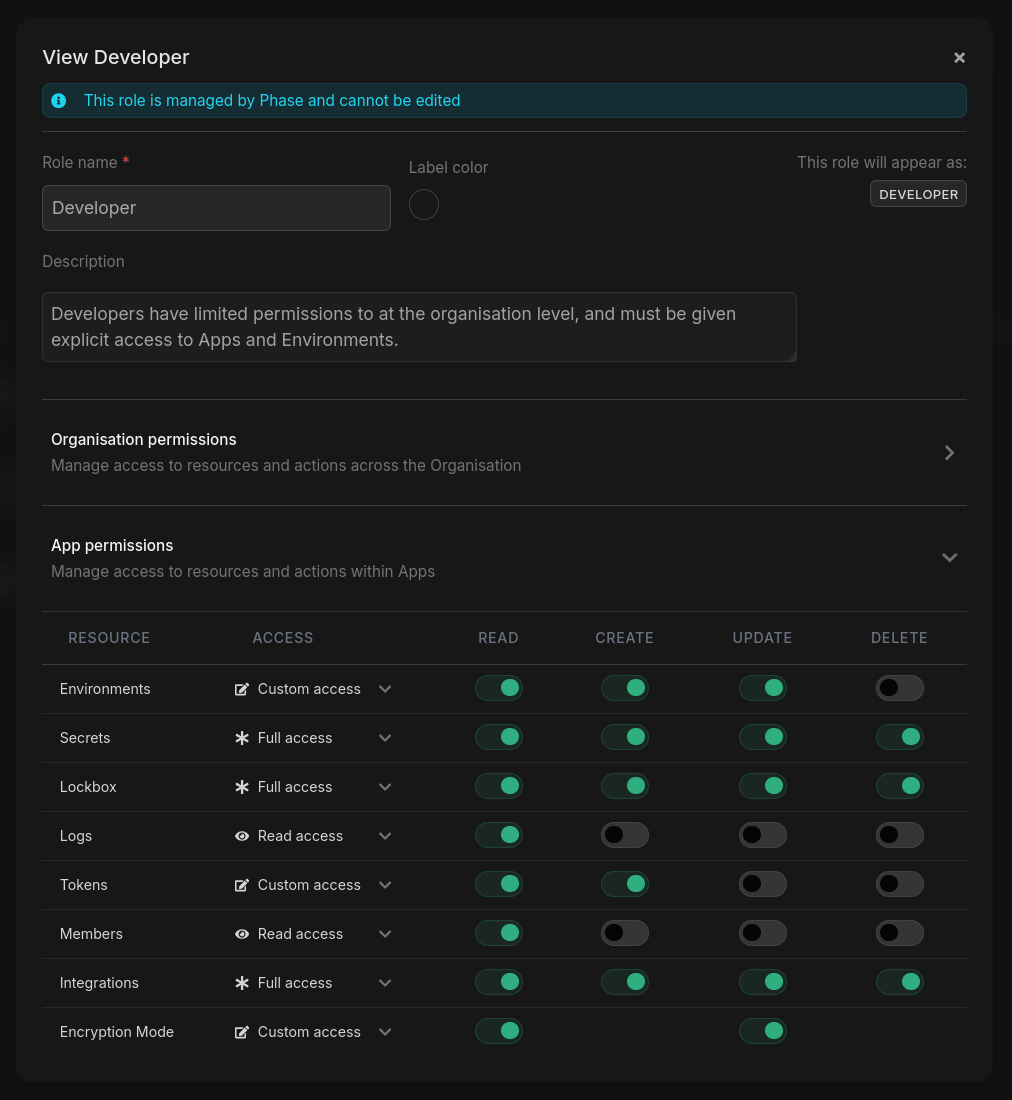Click the Full access asterisk icon for Secrets
Screen dimensions: 1012x1100
(242, 738)
